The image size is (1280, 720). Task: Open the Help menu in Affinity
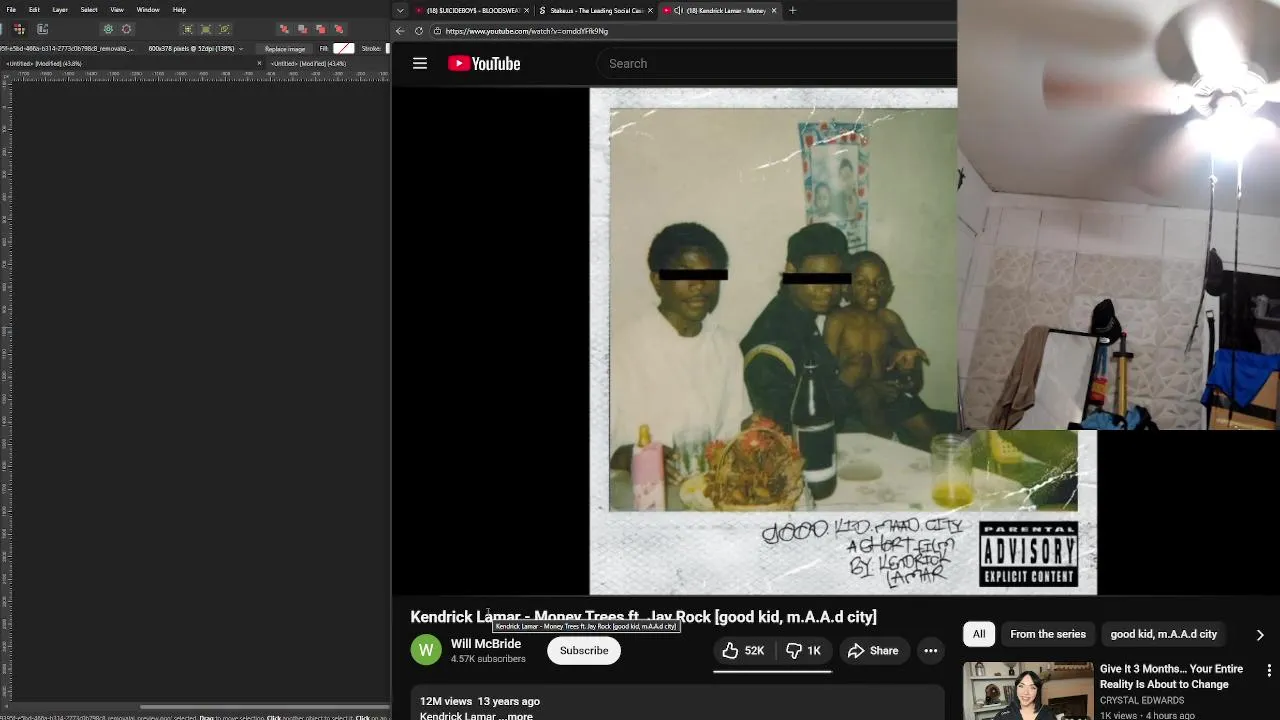179,10
